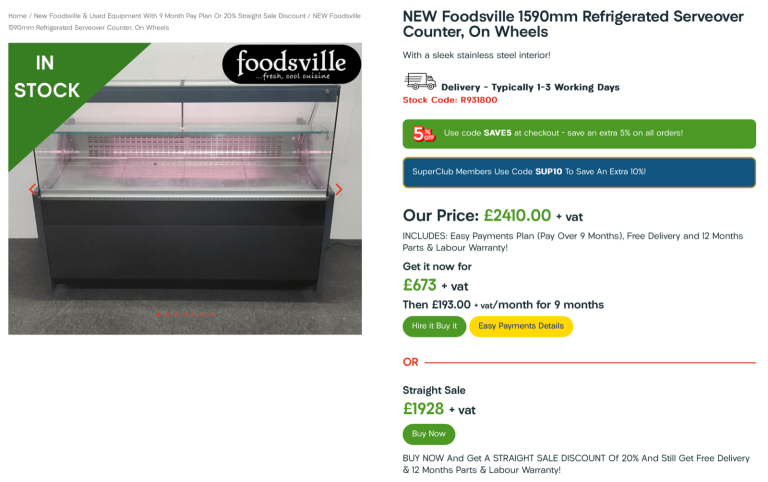Select the first carousel indicator dot
This screenshot has height=482, width=768.
pyautogui.click(x=157, y=313)
